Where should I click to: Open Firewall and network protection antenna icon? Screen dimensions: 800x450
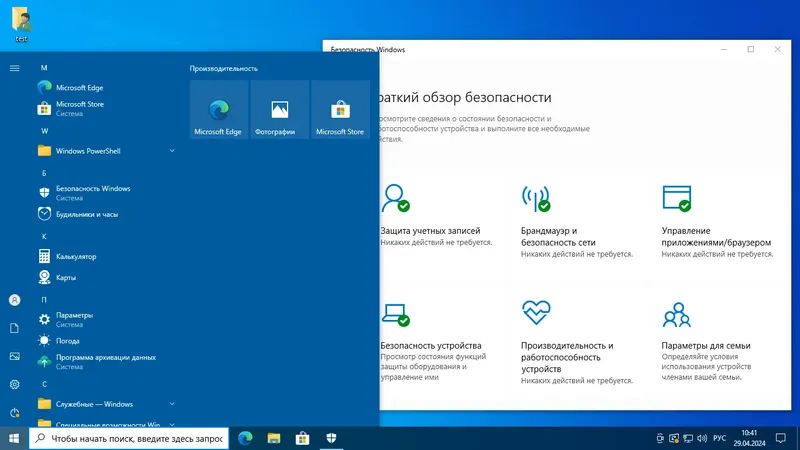point(536,198)
